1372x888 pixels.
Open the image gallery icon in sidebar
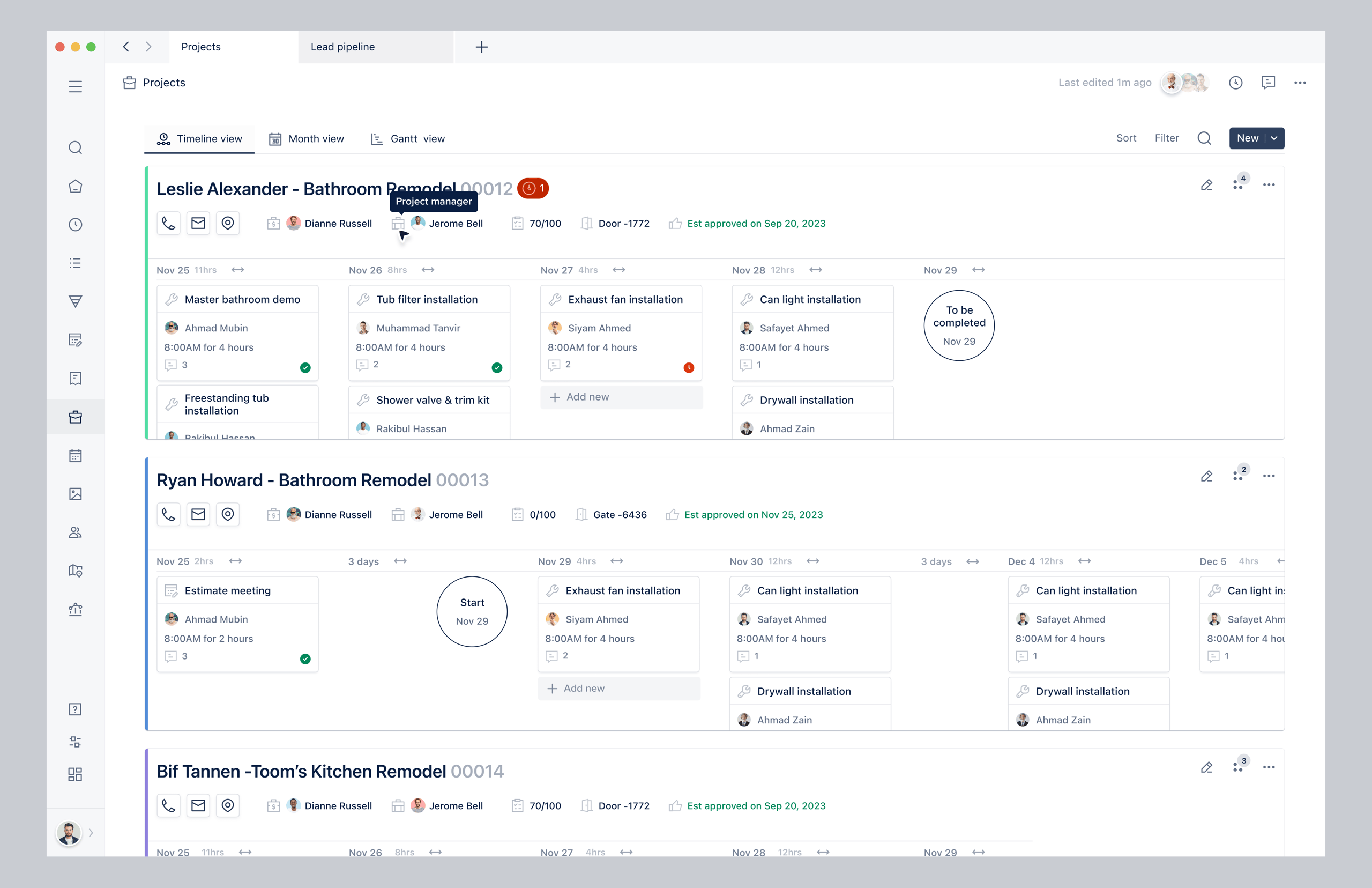pyautogui.click(x=75, y=494)
